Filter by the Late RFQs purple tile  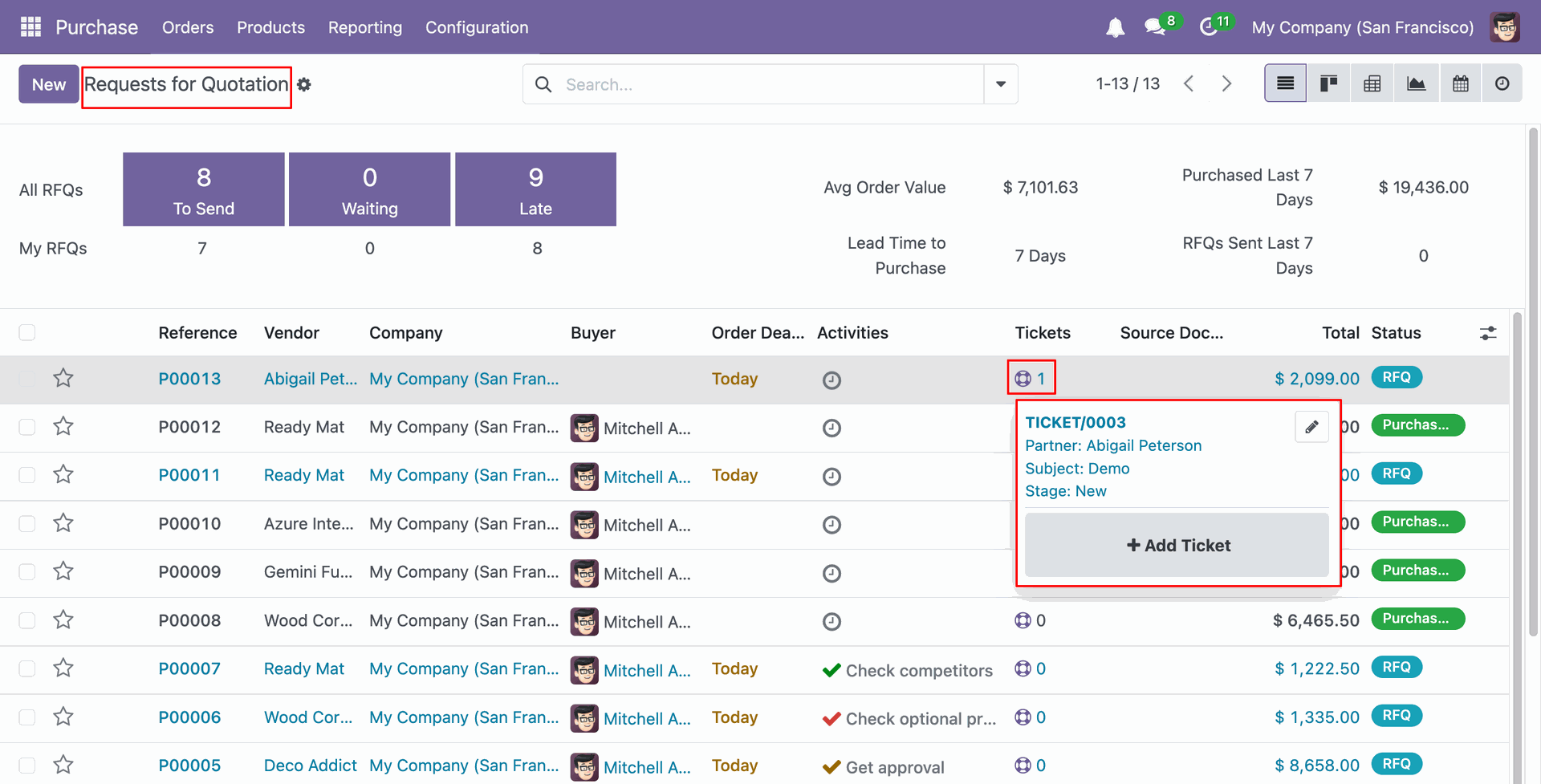point(535,189)
